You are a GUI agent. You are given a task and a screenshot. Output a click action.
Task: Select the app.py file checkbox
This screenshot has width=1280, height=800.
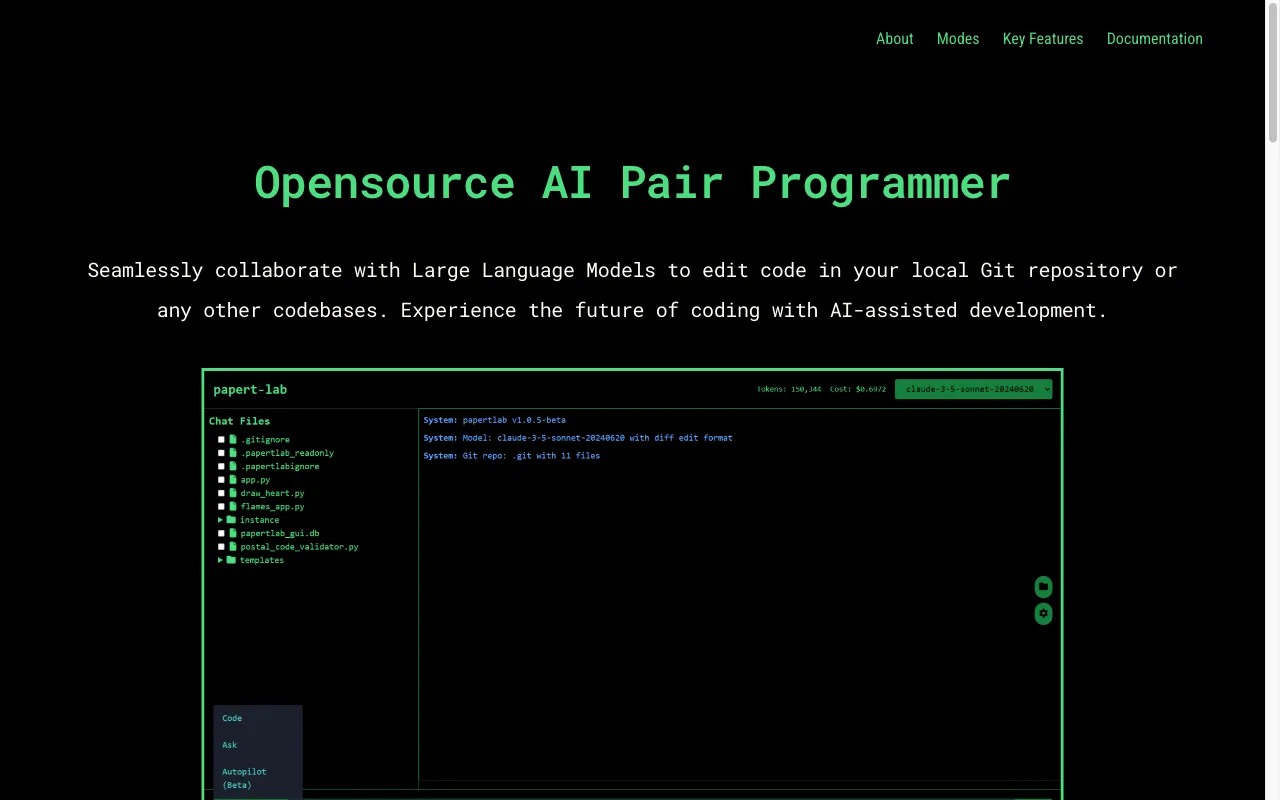tap(222, 480)
